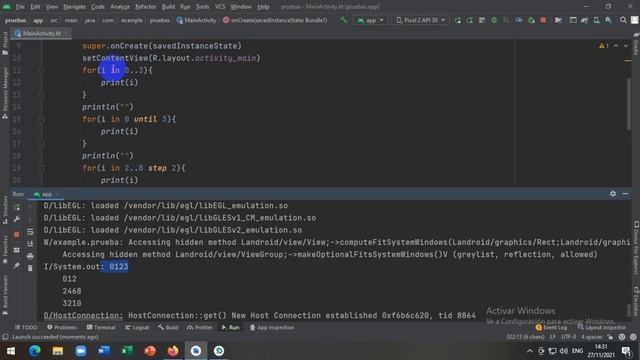Open the Problems tool window

pos(62,327)
